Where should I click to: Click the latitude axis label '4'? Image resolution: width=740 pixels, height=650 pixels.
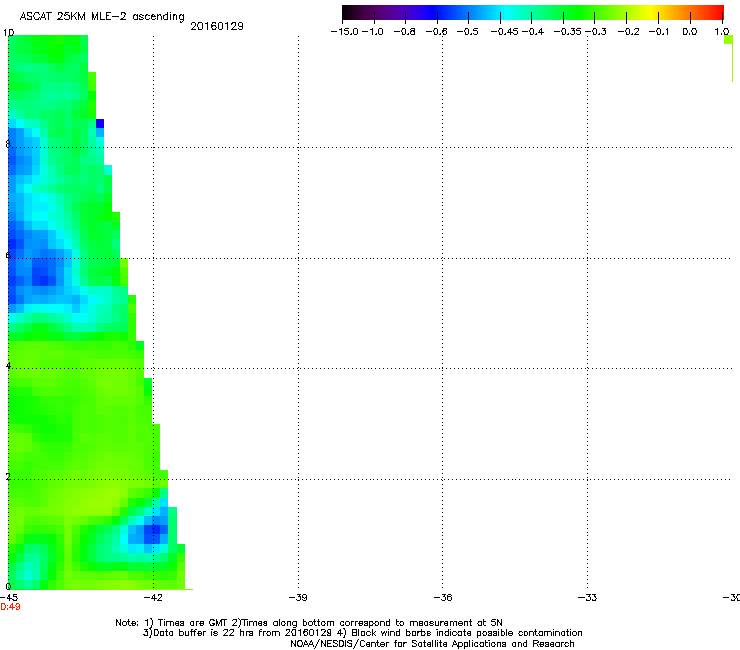click(8, 366)
